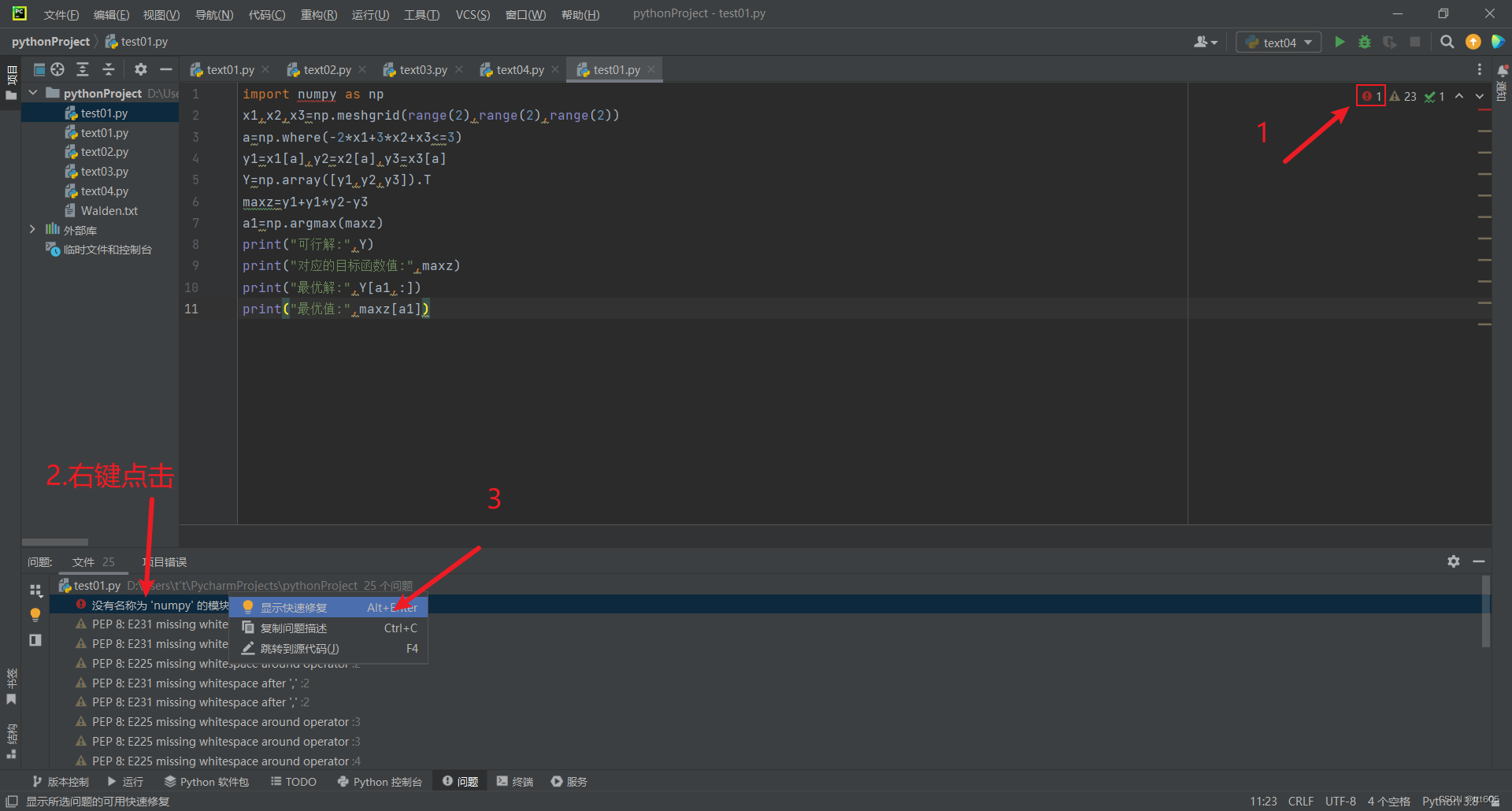Open the project panel settings gear

140,69
